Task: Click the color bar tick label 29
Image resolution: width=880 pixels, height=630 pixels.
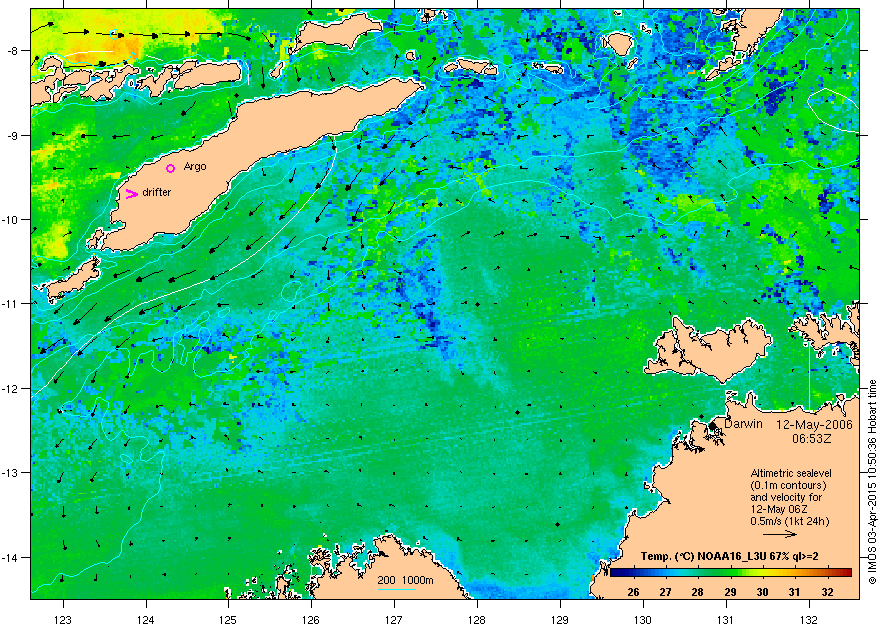Action: [730, 592]
